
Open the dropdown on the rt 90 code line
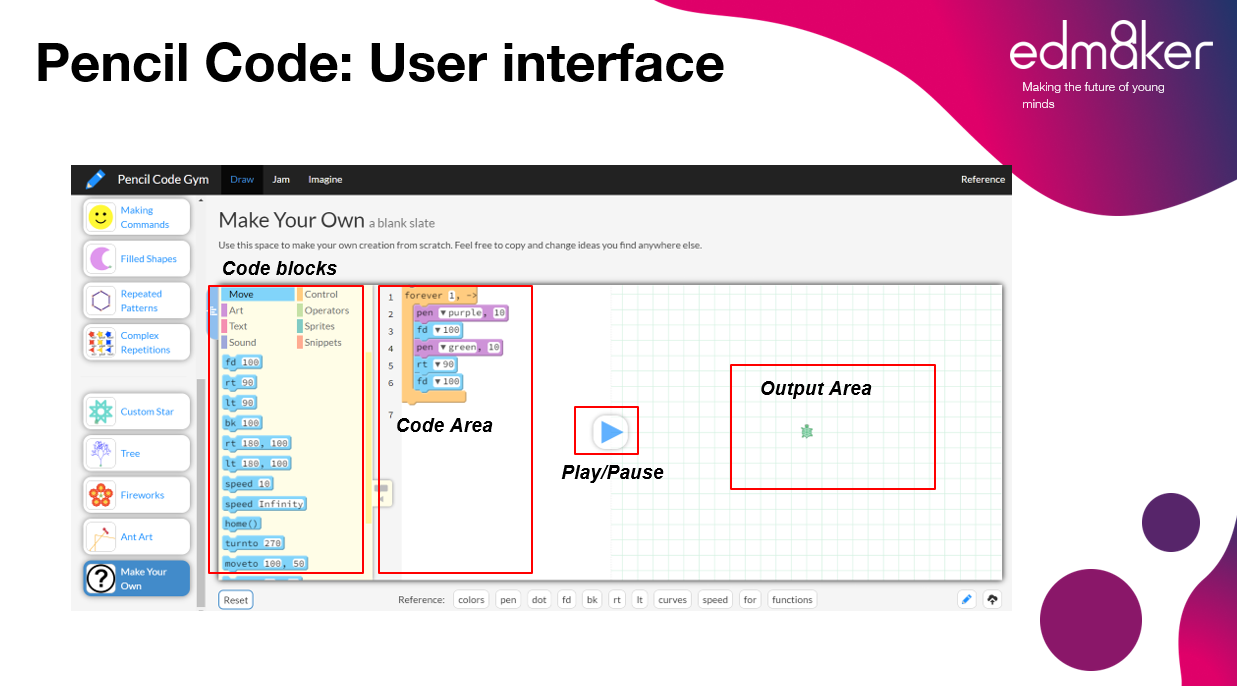(x=445, y=365)
